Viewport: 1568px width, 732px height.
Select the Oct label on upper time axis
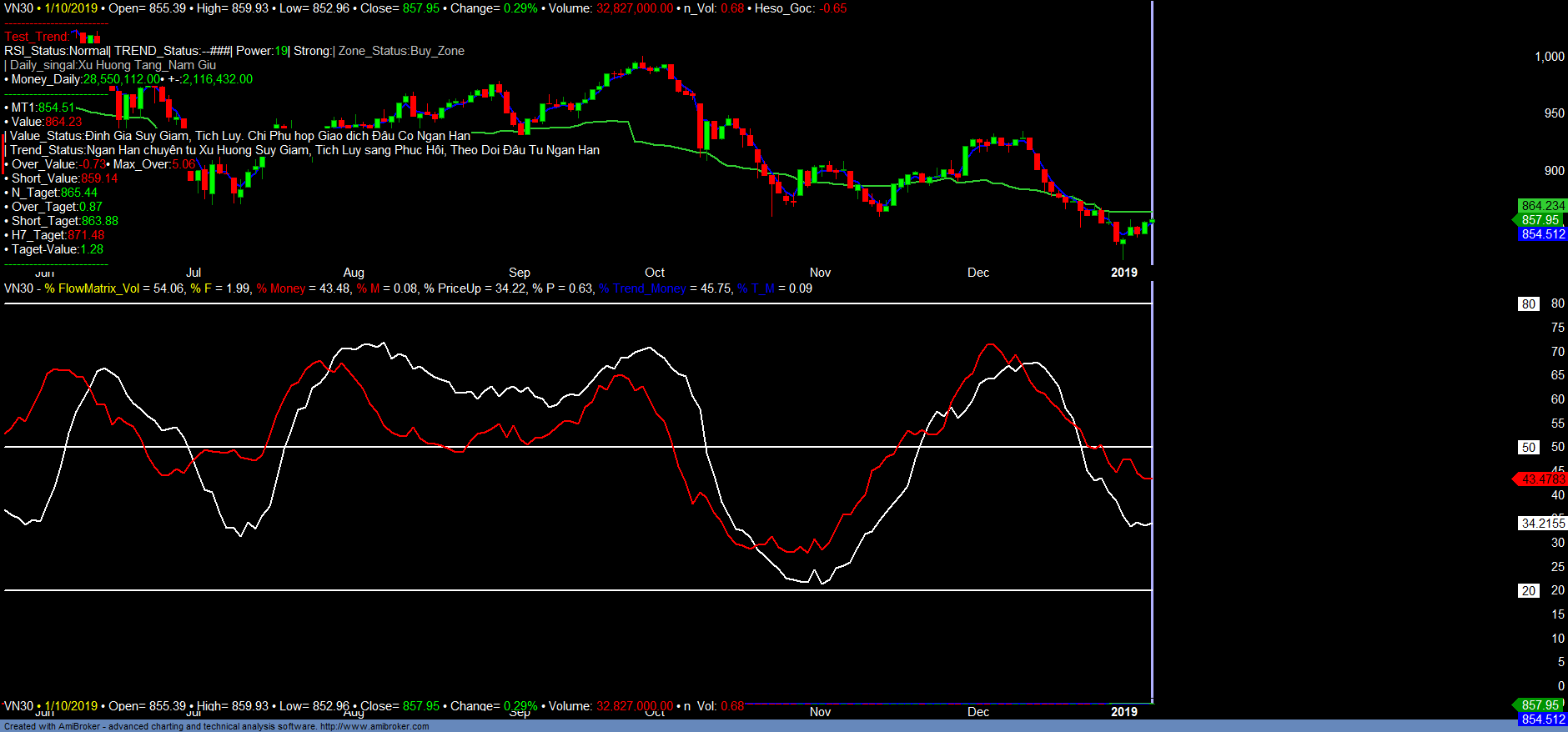click(655, 273)
